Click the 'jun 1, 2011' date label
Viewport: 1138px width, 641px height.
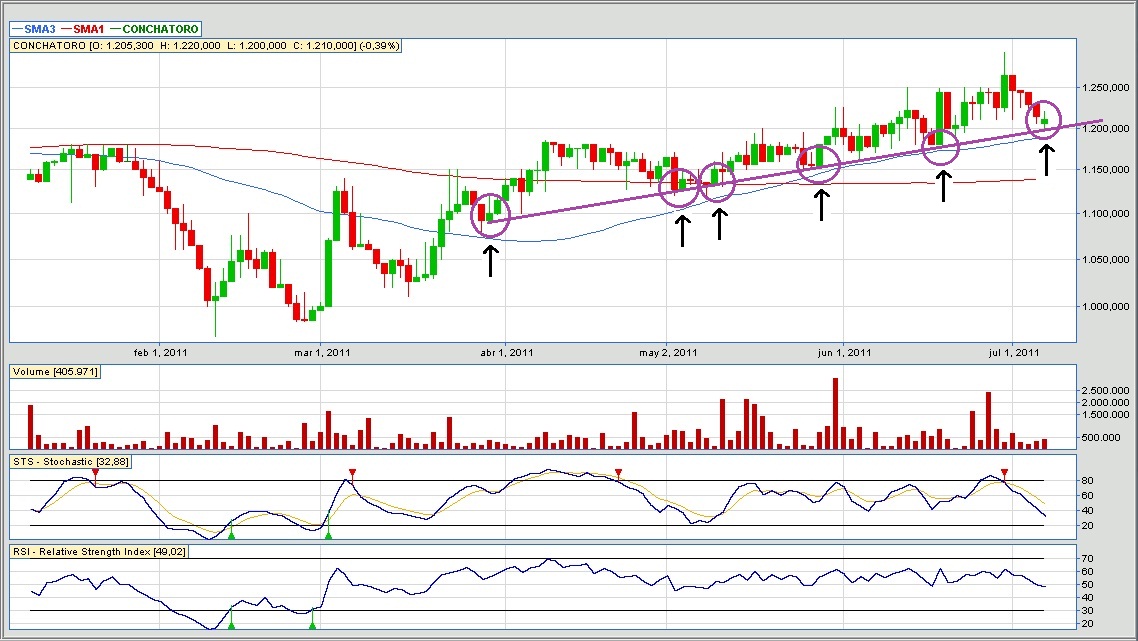(844, 352)
